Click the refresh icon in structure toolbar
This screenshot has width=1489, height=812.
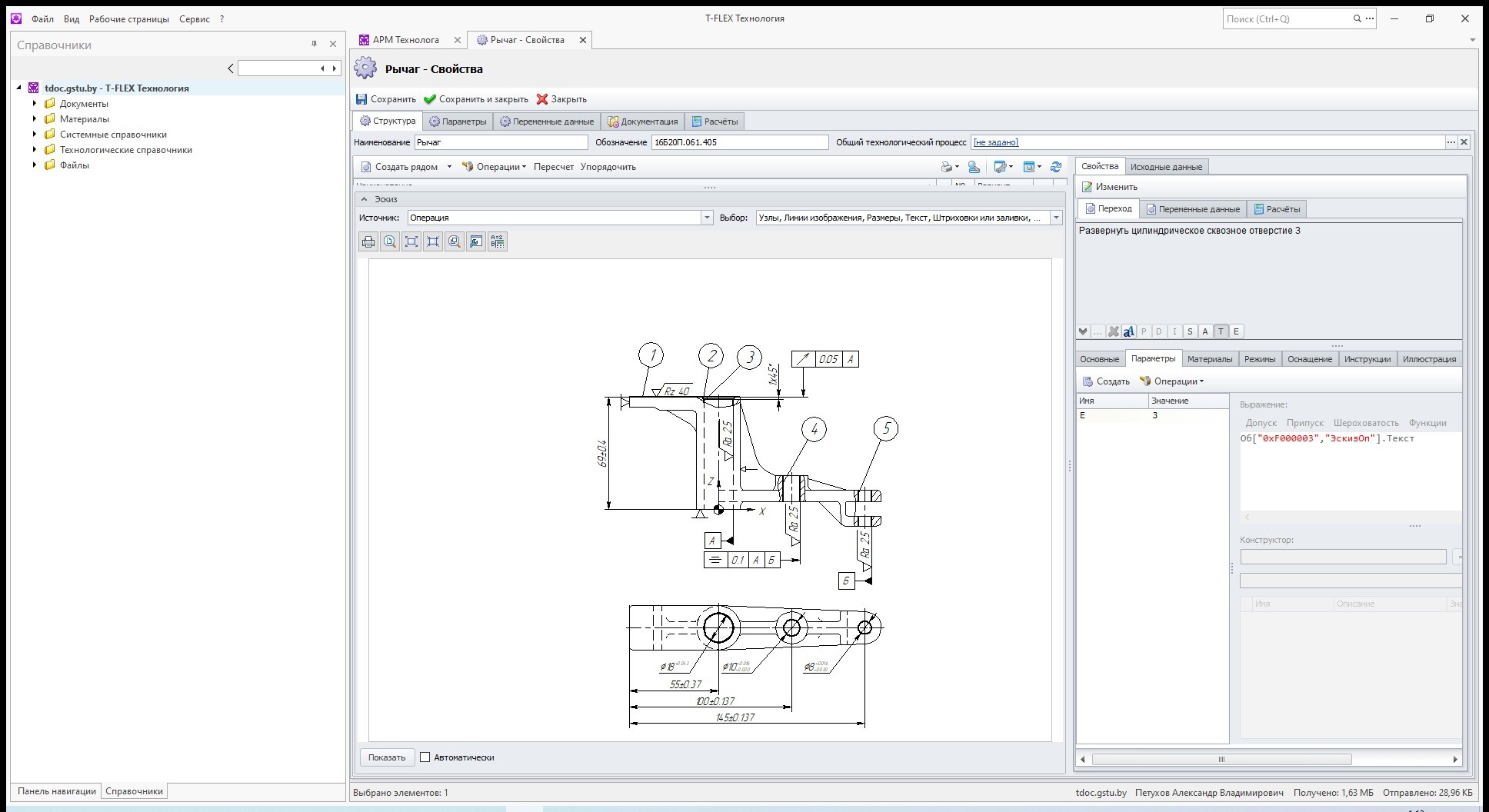point(1056,167)
